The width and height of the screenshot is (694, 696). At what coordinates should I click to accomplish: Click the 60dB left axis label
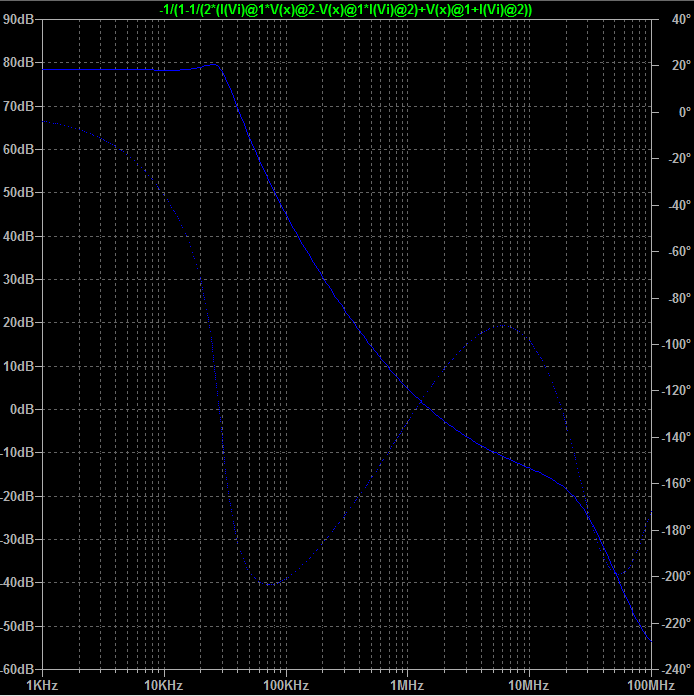click(18, 149)
